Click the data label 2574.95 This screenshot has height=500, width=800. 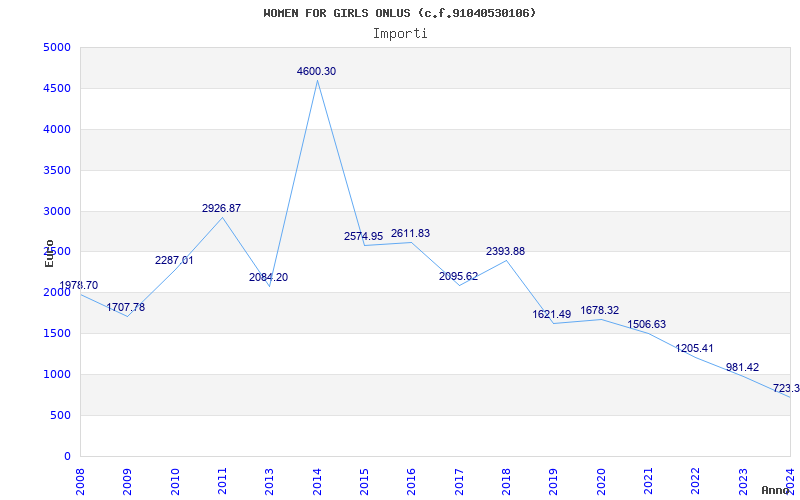[x=363, y=236]
